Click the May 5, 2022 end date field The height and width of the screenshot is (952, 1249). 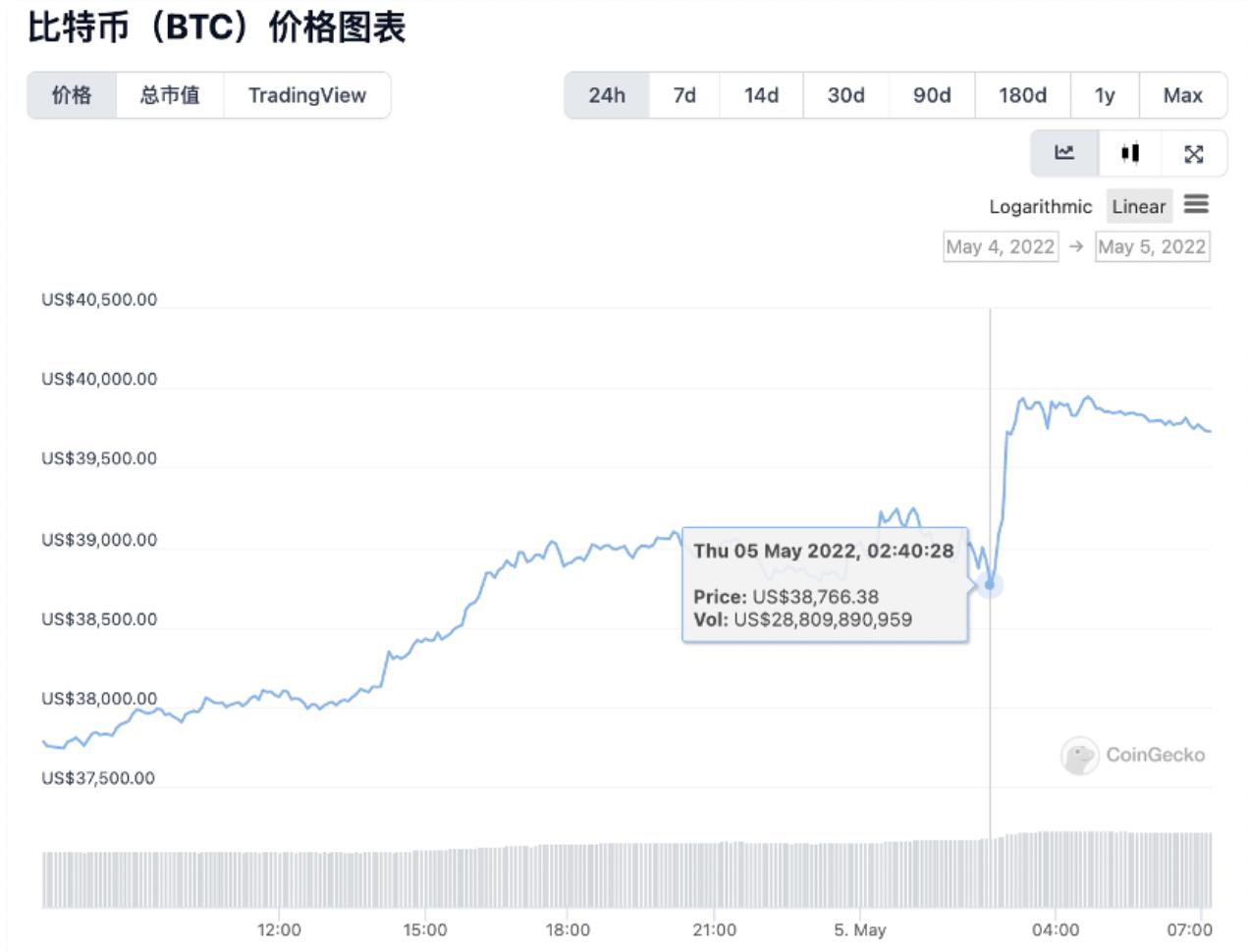[x=1152, y=246]
